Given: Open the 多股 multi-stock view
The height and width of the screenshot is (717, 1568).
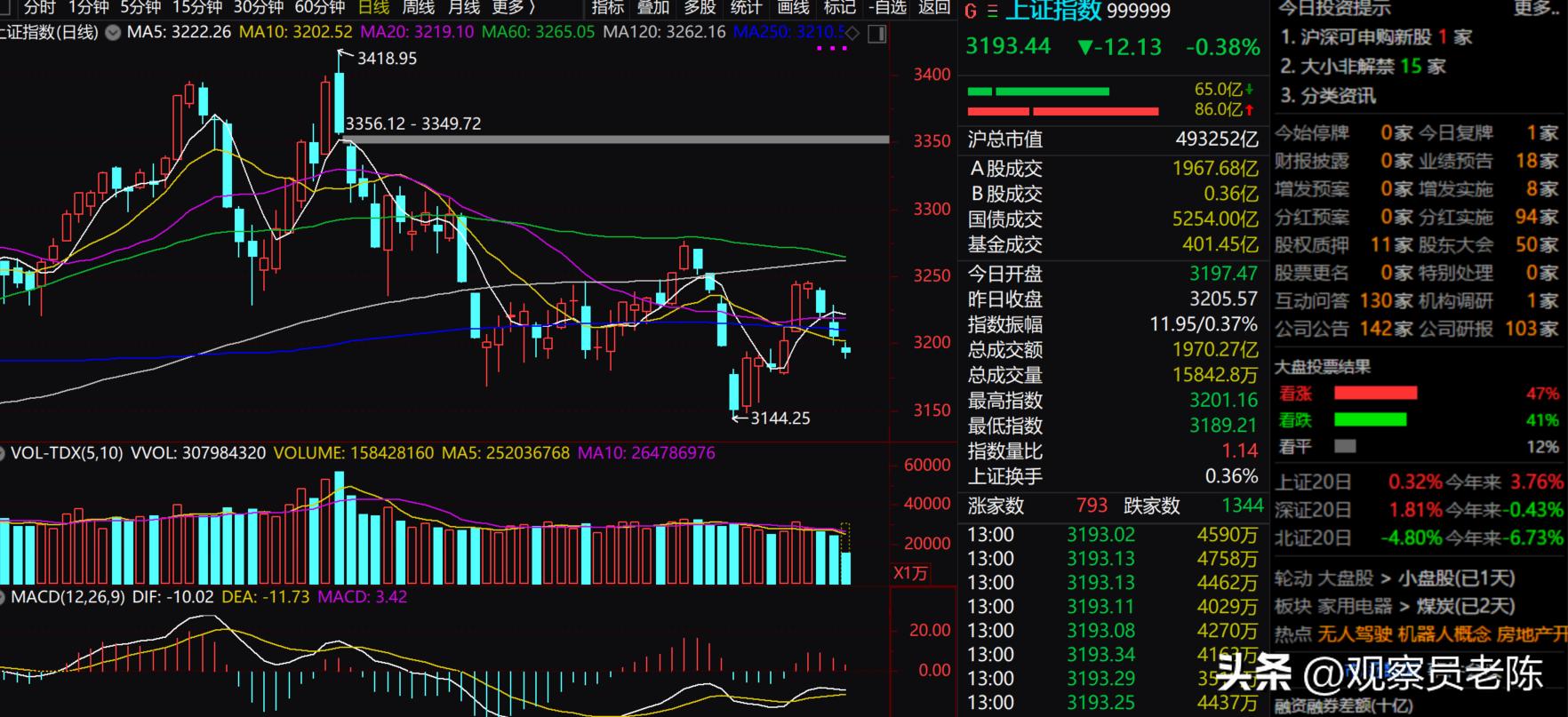Looking at the screenshot, I should point(700,8).
